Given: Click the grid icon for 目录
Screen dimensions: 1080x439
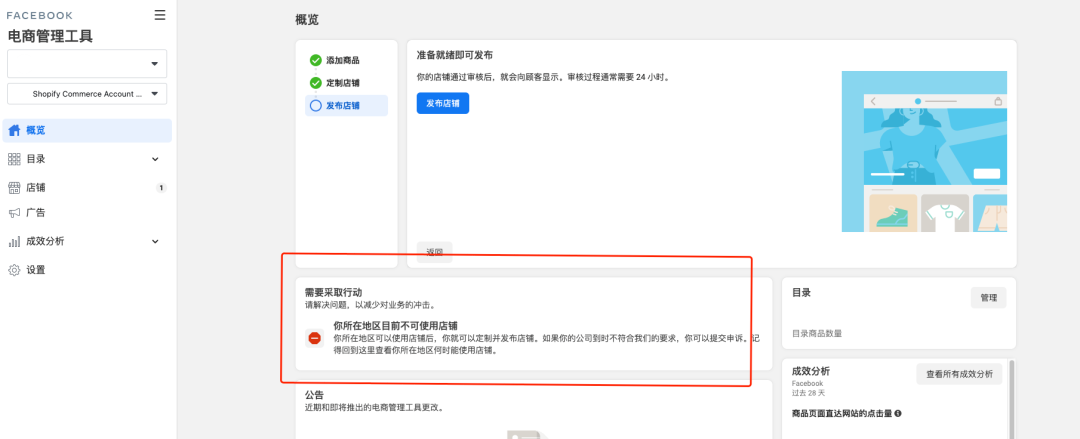Looking at the screenshot, I should 14,159.
